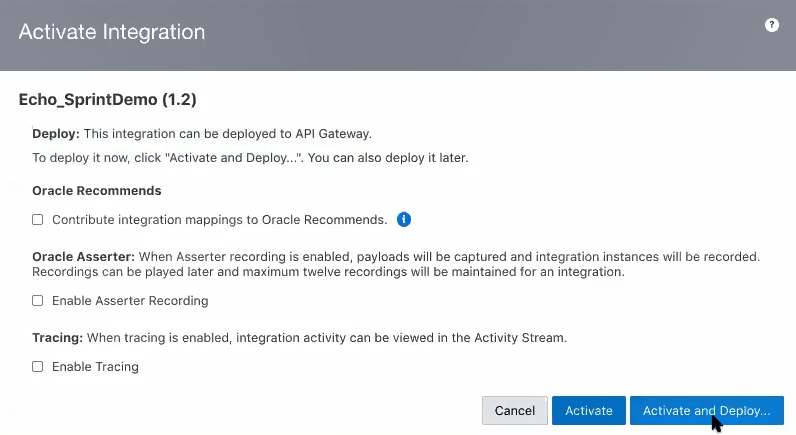Viewport: 796px width, 435px height.
Task: Click the bold 'Deploy:' label
Action: click(x=56, y=133)
